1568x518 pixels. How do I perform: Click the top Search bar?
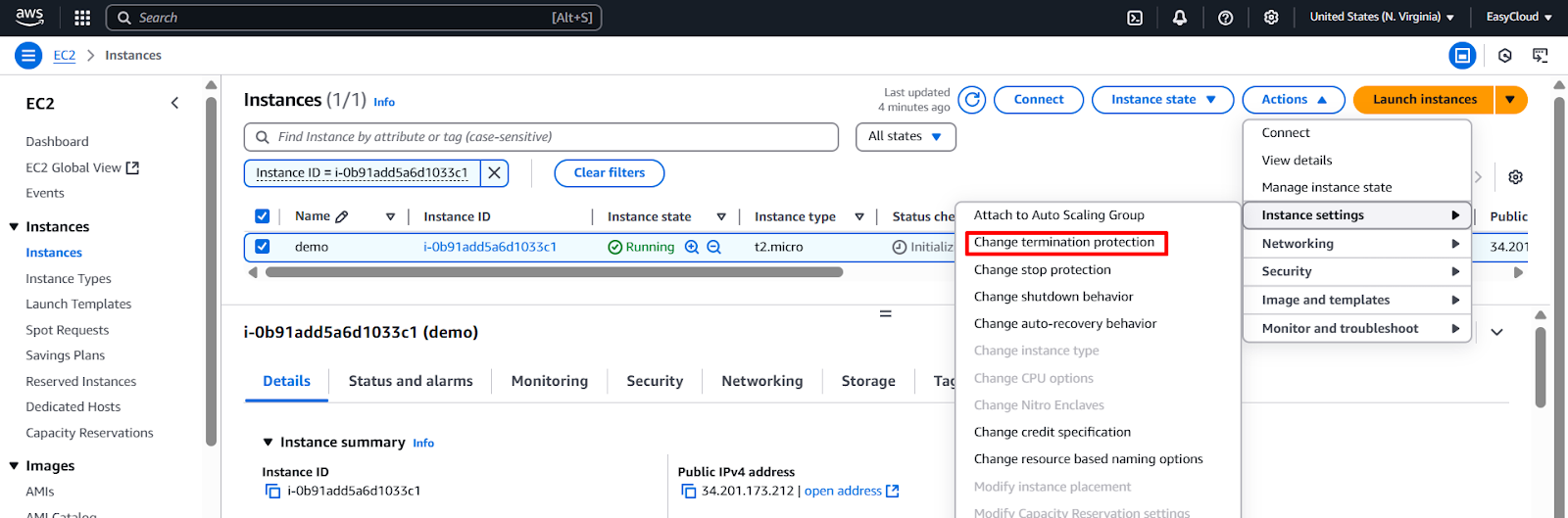[354, 18]
